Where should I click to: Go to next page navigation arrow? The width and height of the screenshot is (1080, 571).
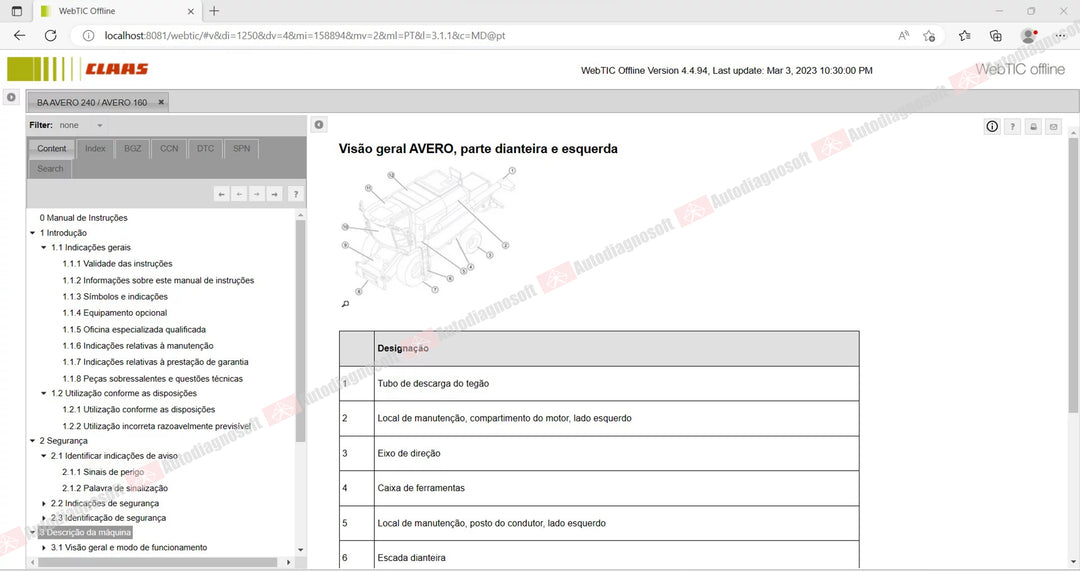click(256, 194)
